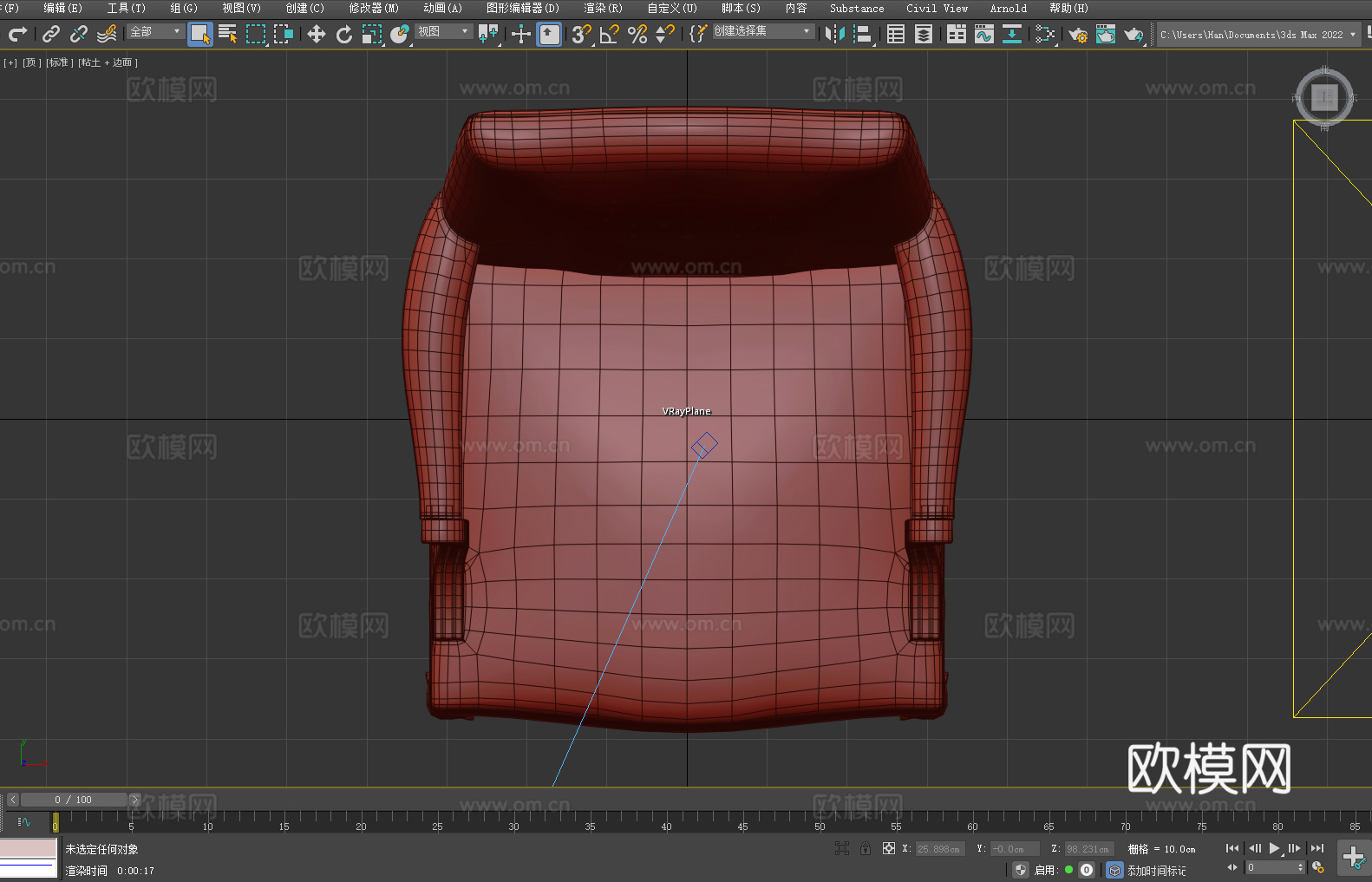Open project path dropdown

click(x=1258, y=35)
